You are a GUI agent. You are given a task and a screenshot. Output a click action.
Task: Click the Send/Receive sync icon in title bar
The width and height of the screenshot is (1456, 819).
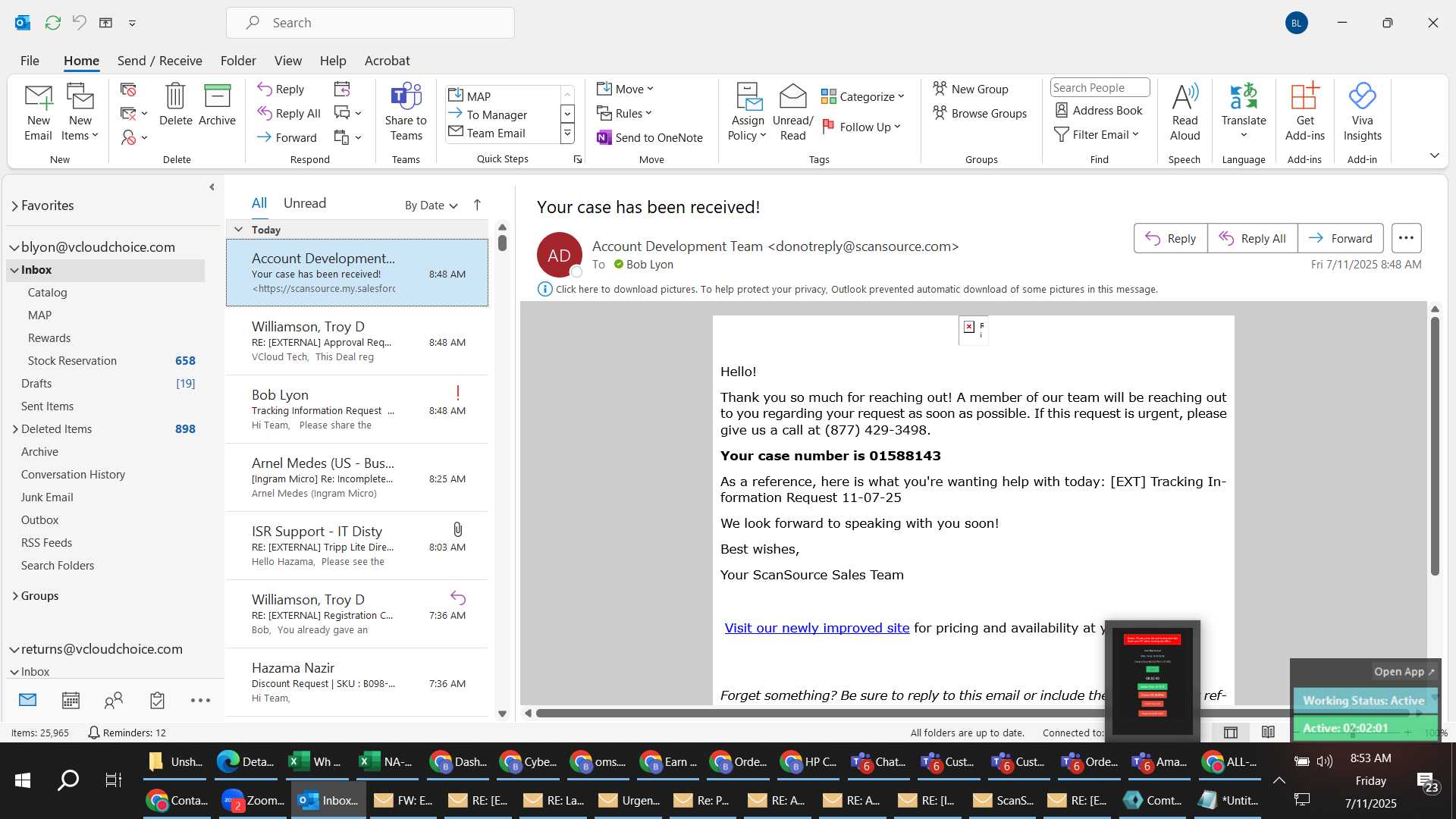[52, 23]
